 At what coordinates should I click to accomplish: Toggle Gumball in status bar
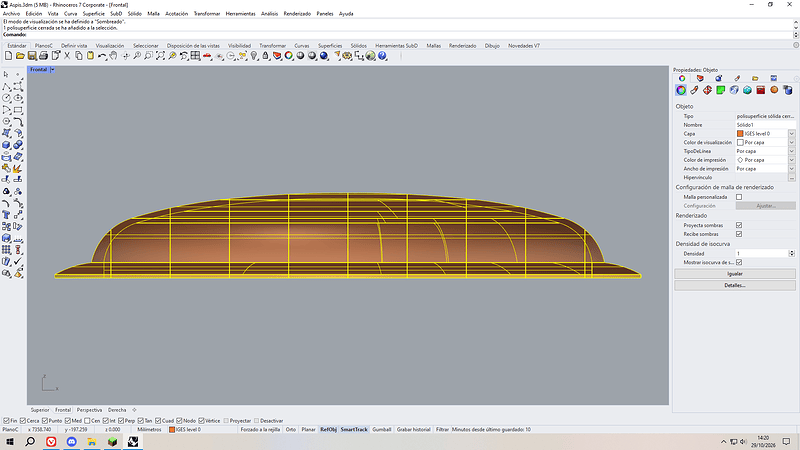(x=381, y=430)
